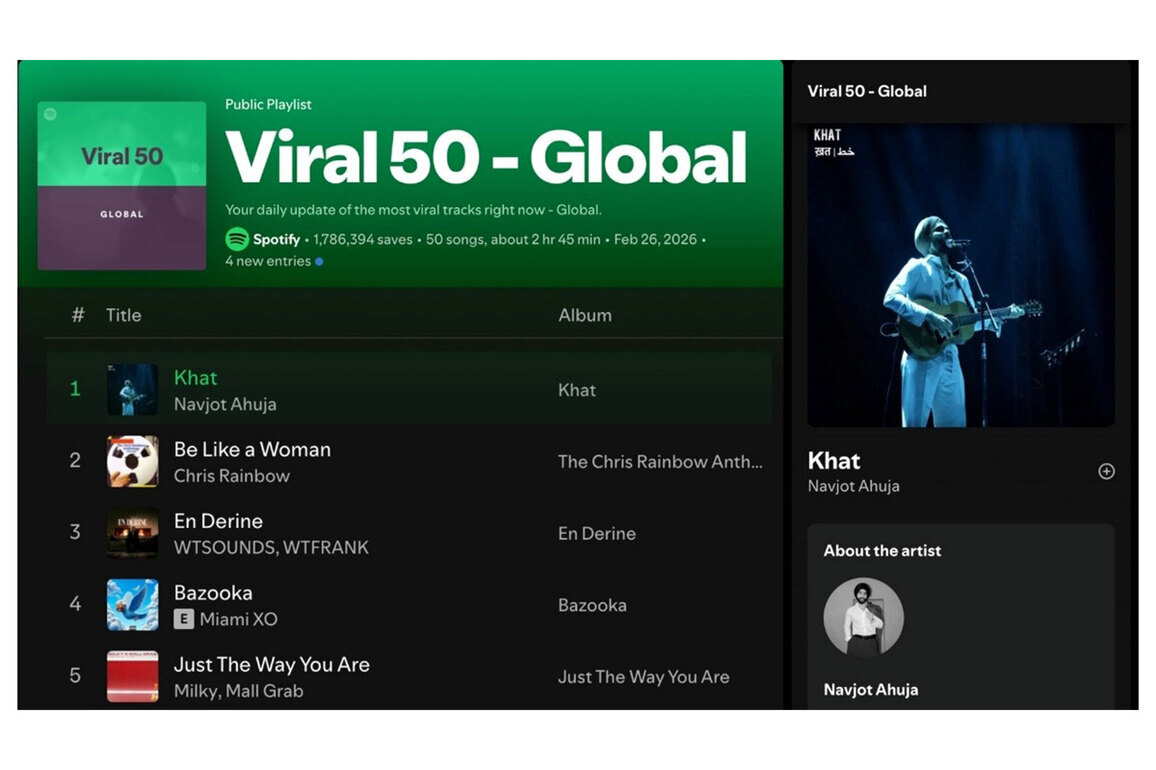Click the explicit E badge on Bazooka
Image resolution: width=1156 pixels, height=770 pixels.
pyautogui.click(x=184, y=619)
